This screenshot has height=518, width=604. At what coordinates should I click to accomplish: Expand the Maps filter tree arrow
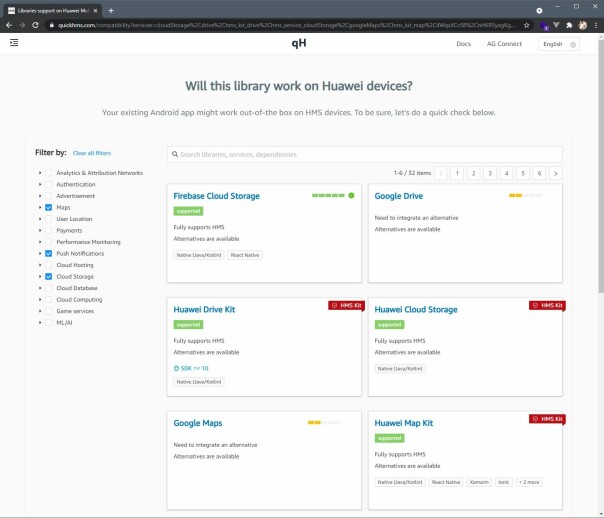click(40, 207)
